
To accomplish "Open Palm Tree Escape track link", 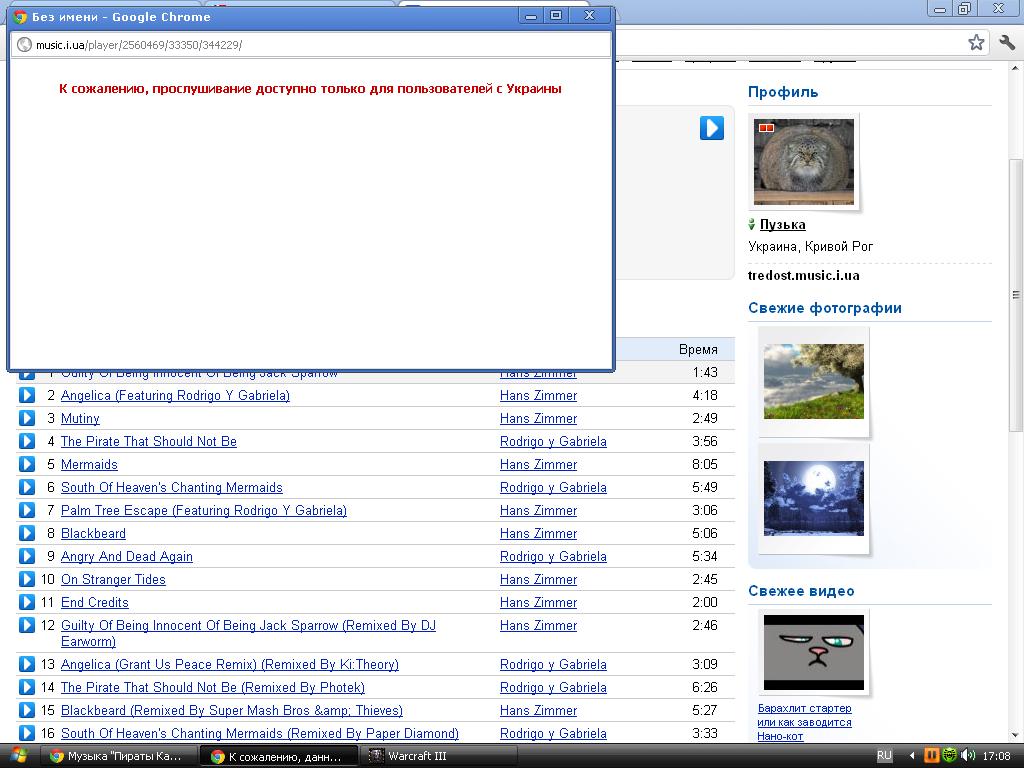I will point(204,510).
